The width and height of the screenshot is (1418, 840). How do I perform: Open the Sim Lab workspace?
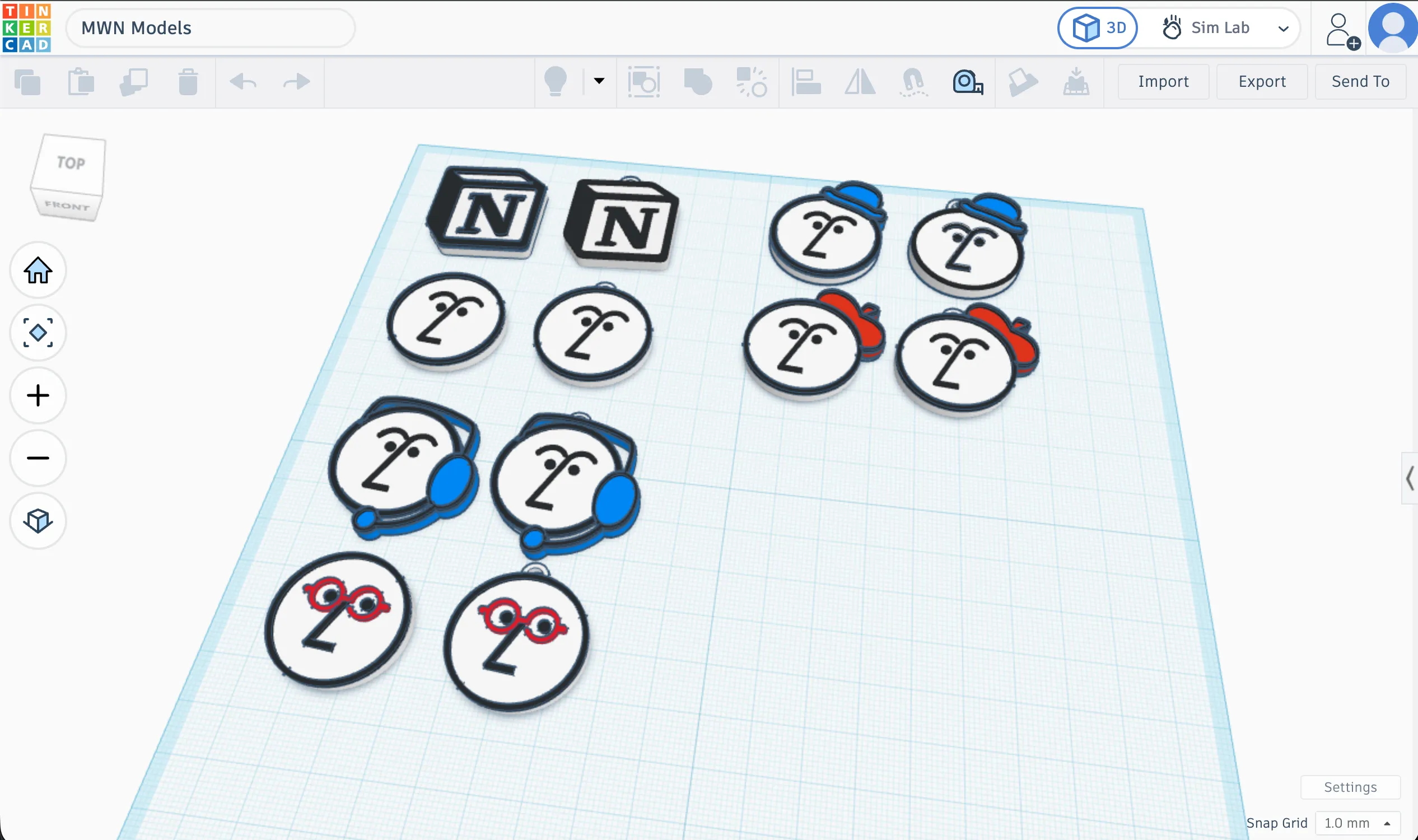tap(1206, 28)
